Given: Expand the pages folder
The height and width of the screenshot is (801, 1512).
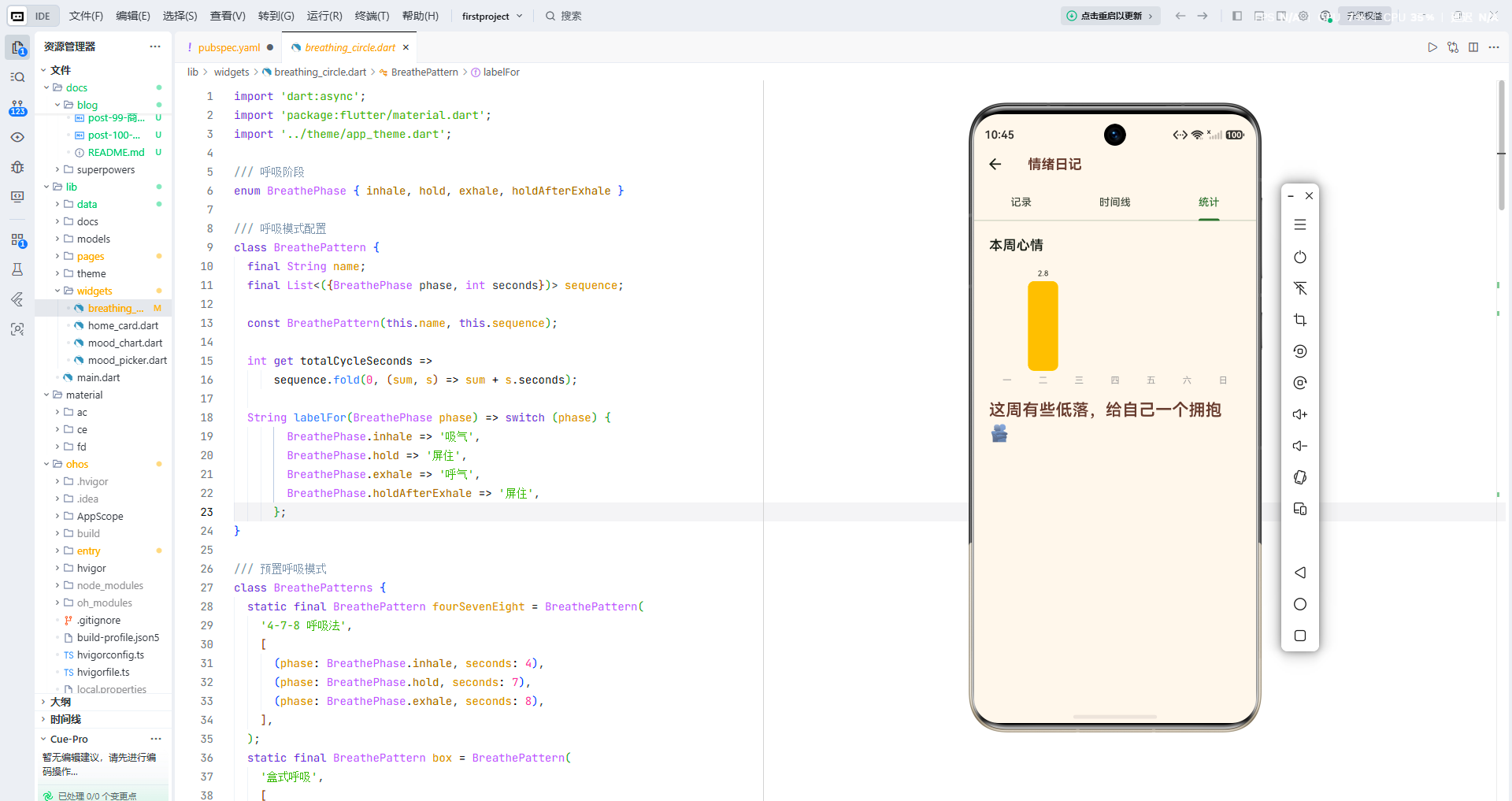Looking at the screenshot, I should click(57, 256).
